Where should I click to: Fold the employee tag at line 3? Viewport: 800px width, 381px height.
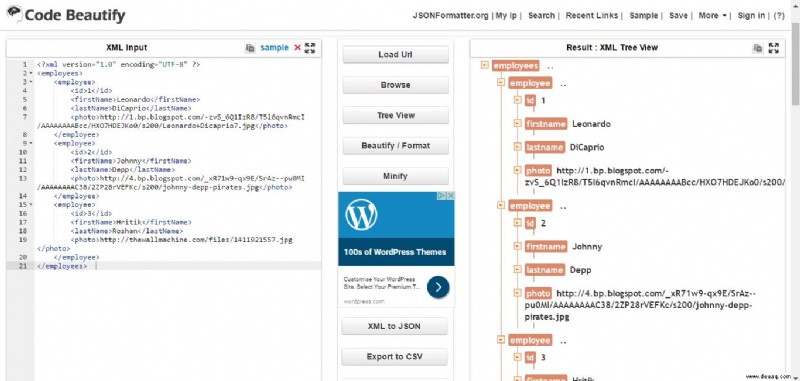coord(31,82)
